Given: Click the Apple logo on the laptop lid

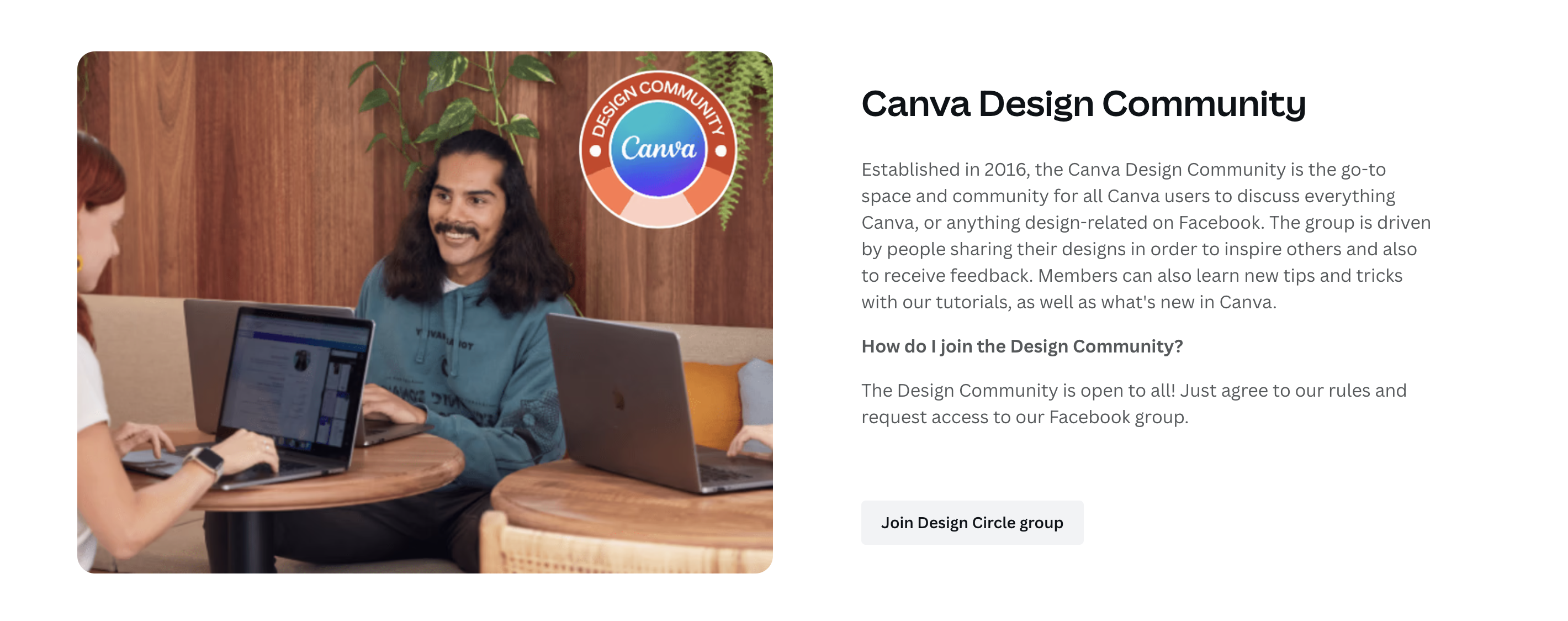Looking at the screenshot, I should coord(618,400).
